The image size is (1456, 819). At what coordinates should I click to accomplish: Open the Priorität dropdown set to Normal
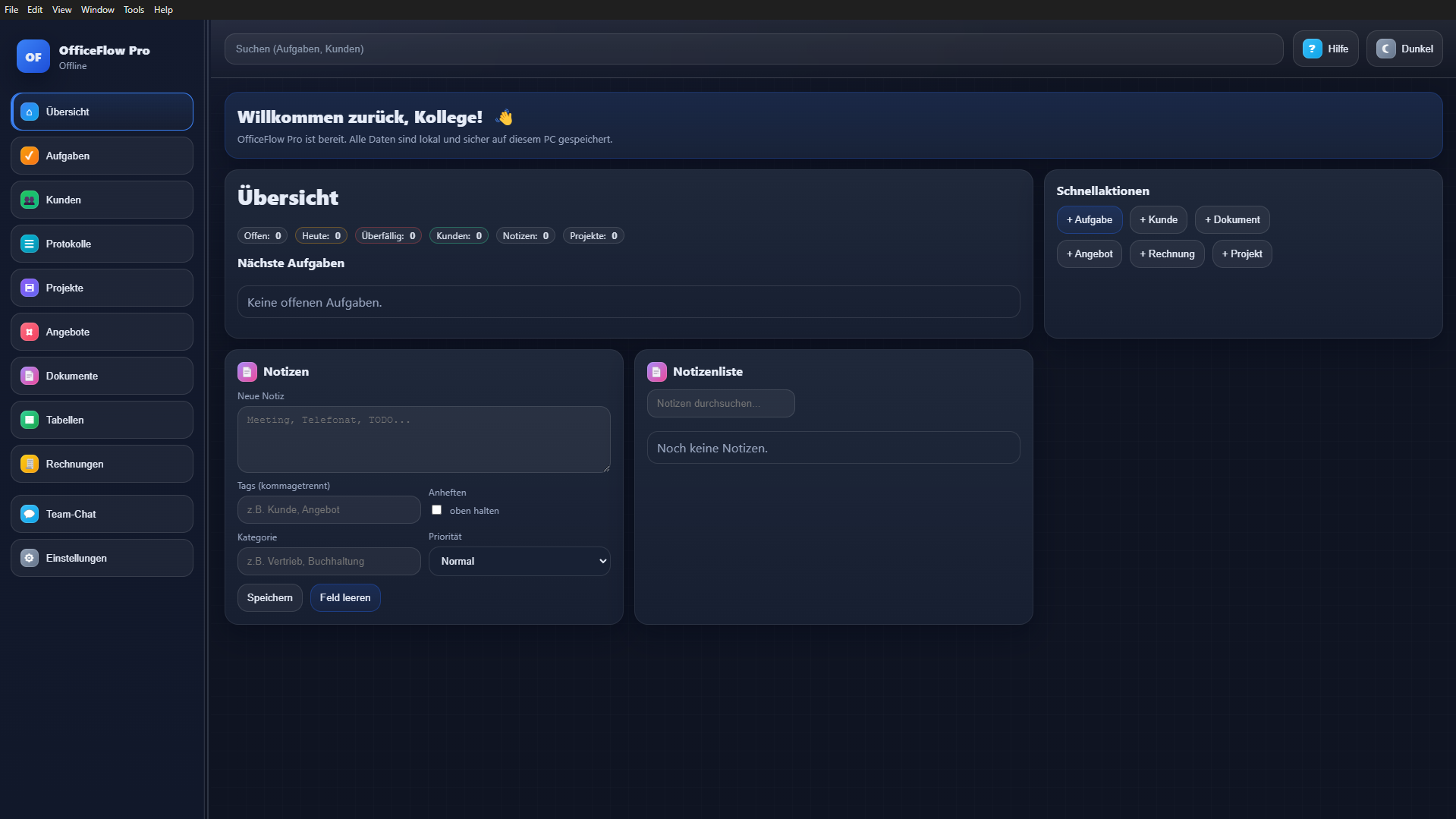coord(520,562)
